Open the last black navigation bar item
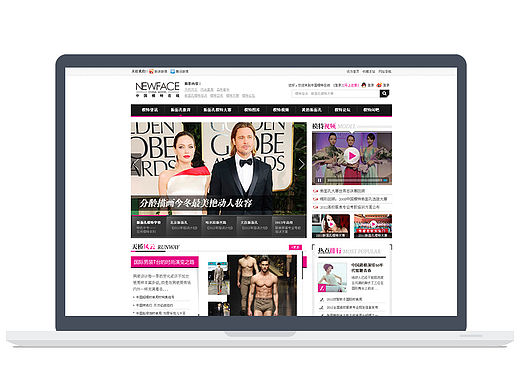Screen dimensions: 520x390 (x=371, y=110)
